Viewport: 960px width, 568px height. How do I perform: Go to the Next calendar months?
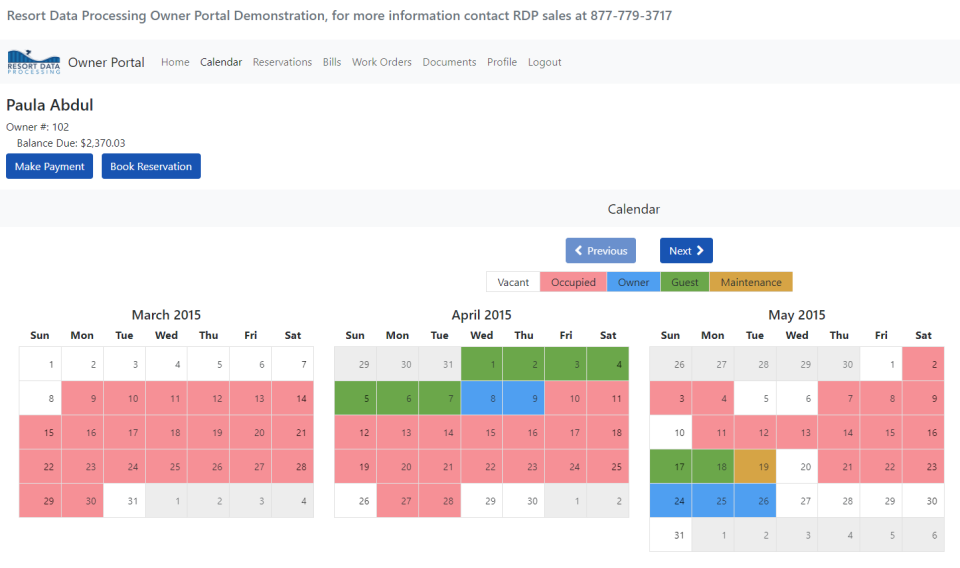tap(686, 251)
